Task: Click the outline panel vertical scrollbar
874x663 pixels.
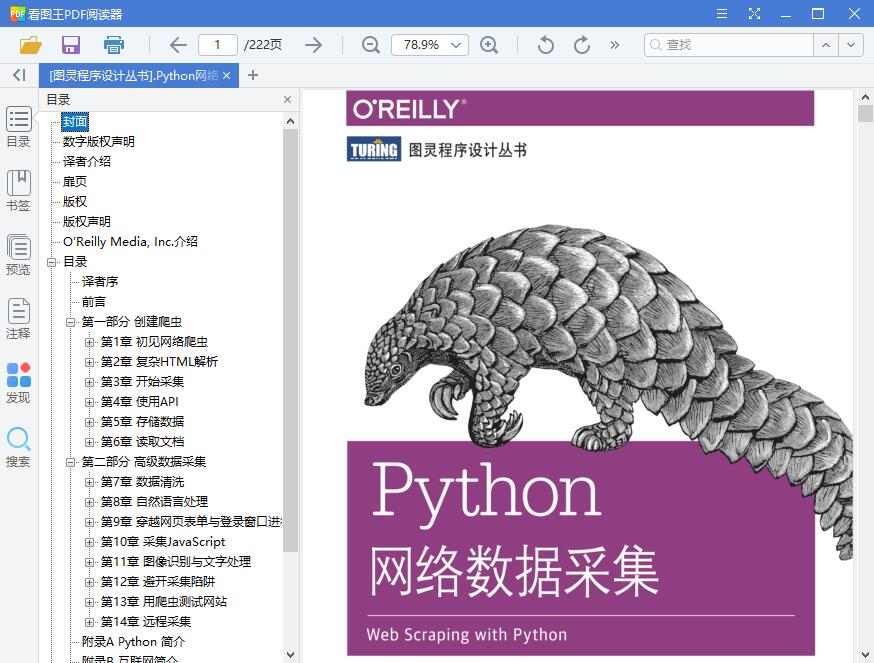Action: [290, 340]
